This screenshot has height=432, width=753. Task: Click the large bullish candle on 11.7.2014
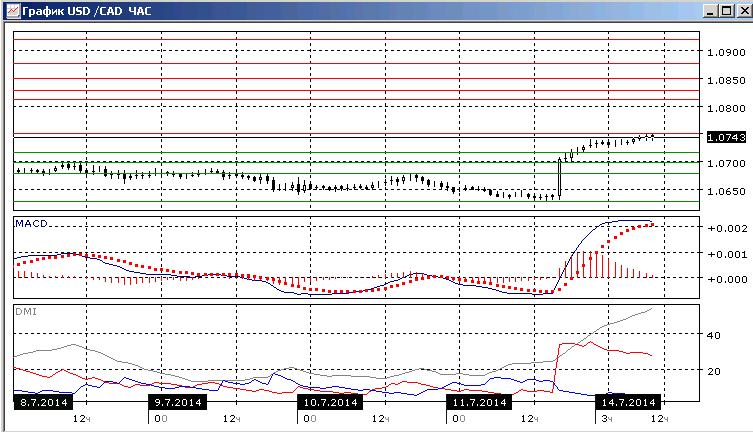pos(559,178)
